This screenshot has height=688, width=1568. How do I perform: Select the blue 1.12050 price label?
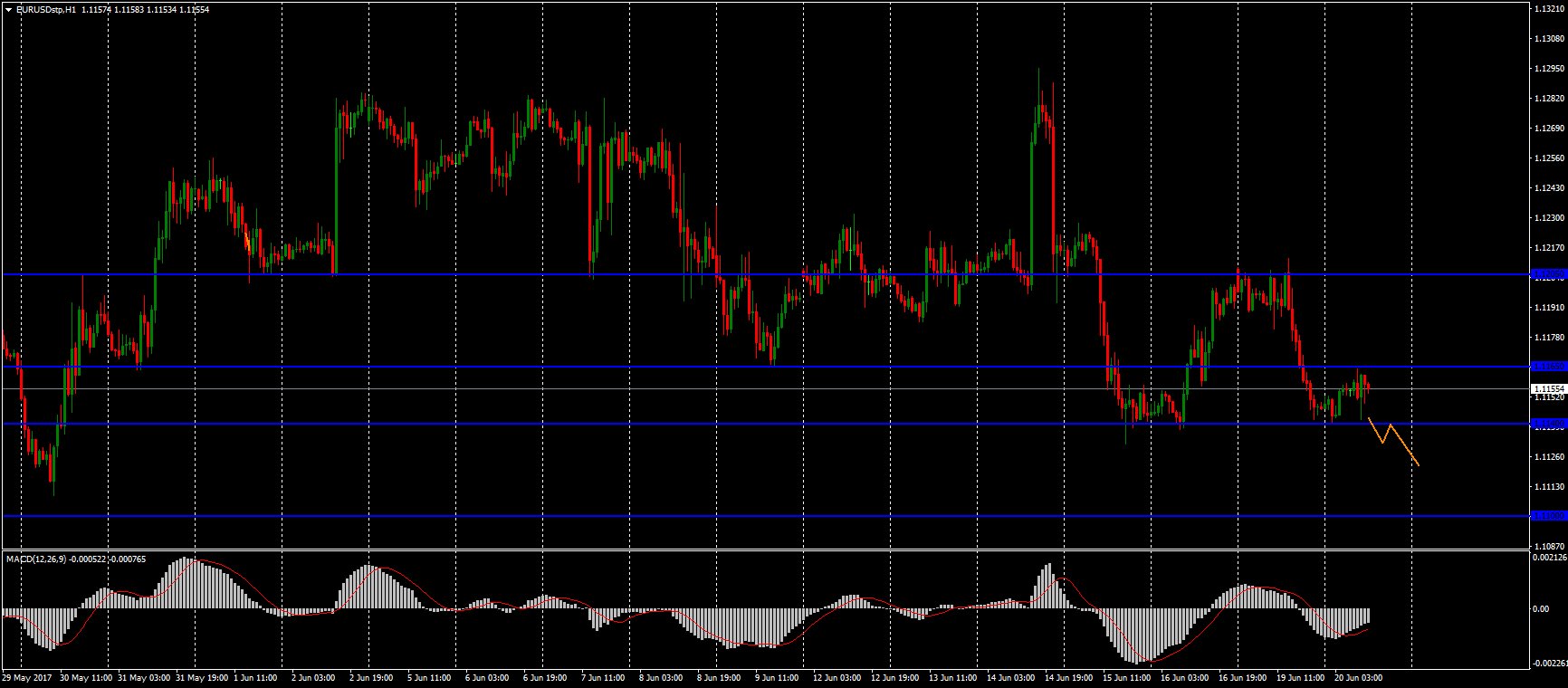click(1547, 273)
